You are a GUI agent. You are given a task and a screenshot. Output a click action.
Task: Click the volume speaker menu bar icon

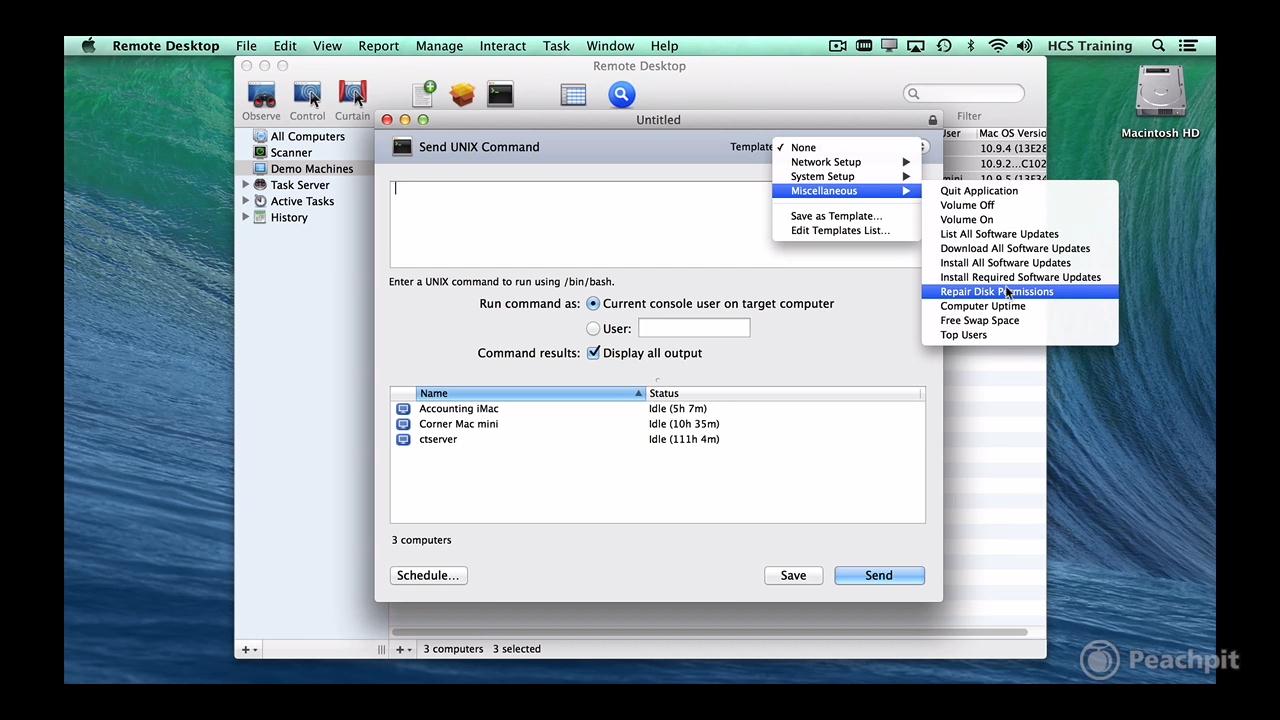(x=1024, y=46)
